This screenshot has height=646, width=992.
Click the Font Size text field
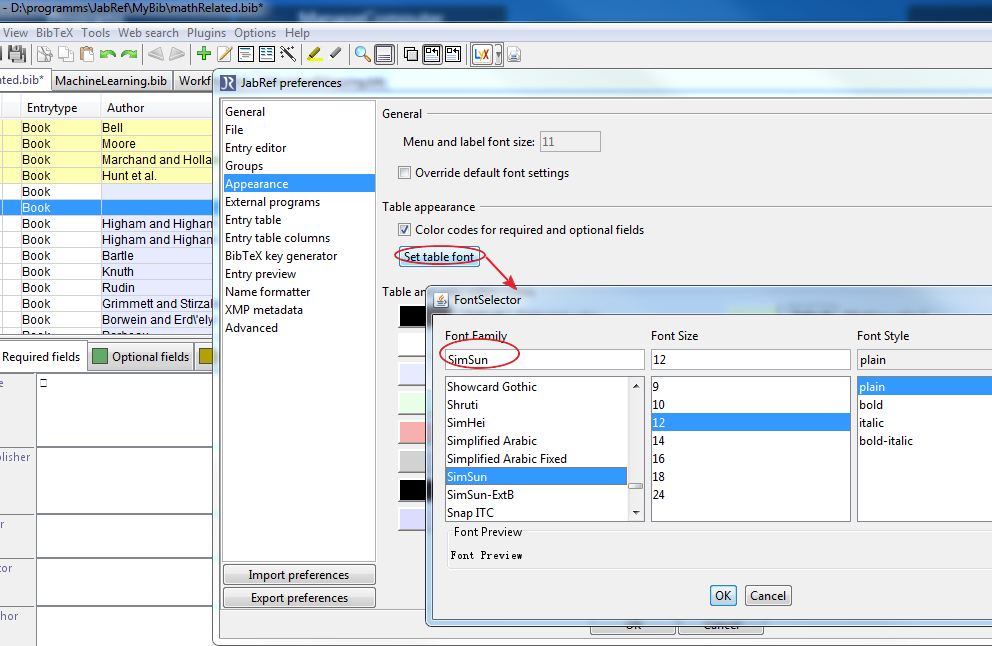click(x=750, y=360)
